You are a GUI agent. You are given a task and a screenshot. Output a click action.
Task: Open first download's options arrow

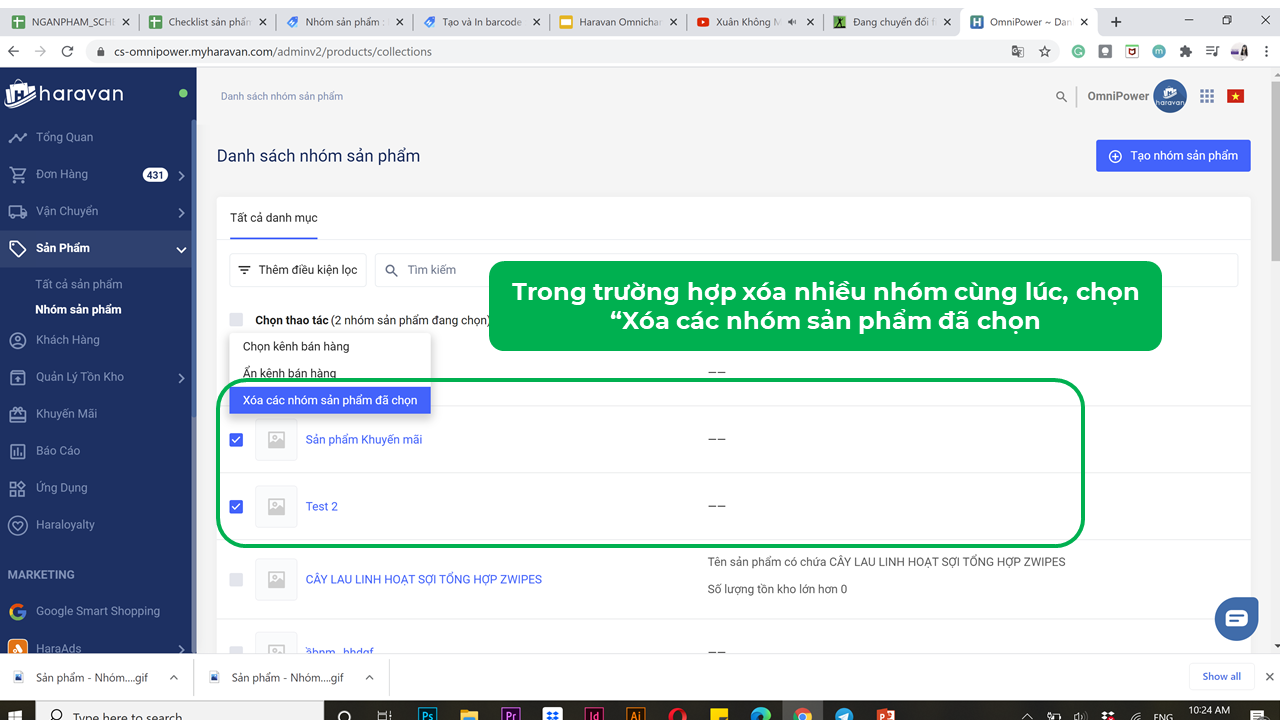[173, 677]
